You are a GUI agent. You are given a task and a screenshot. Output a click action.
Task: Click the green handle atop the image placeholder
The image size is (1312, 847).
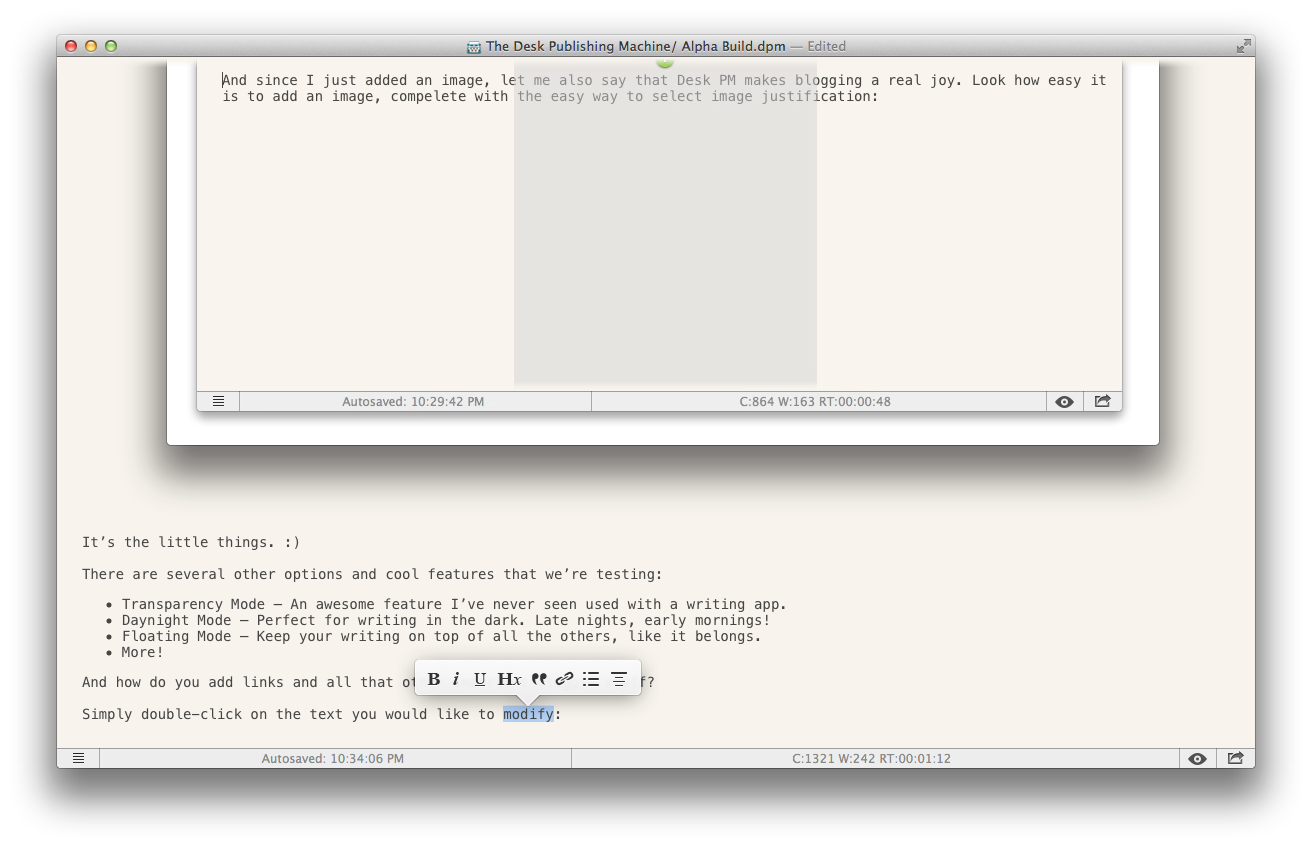[665, 62]
